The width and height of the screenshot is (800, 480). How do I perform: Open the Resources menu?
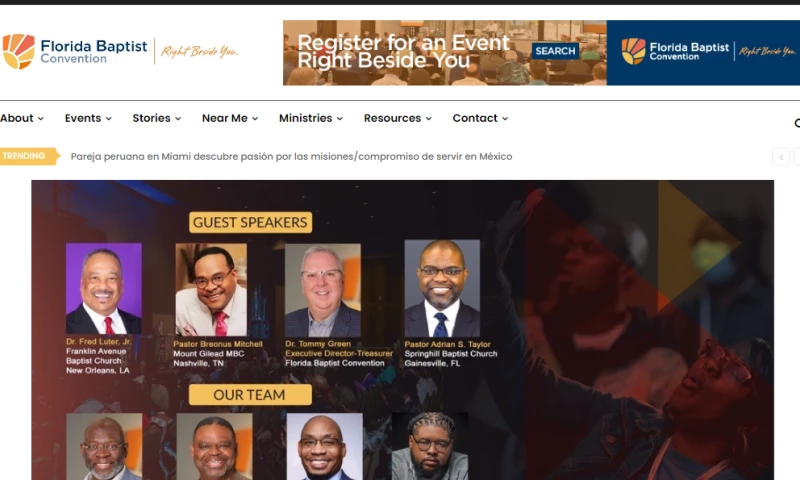tap(397, 118)
